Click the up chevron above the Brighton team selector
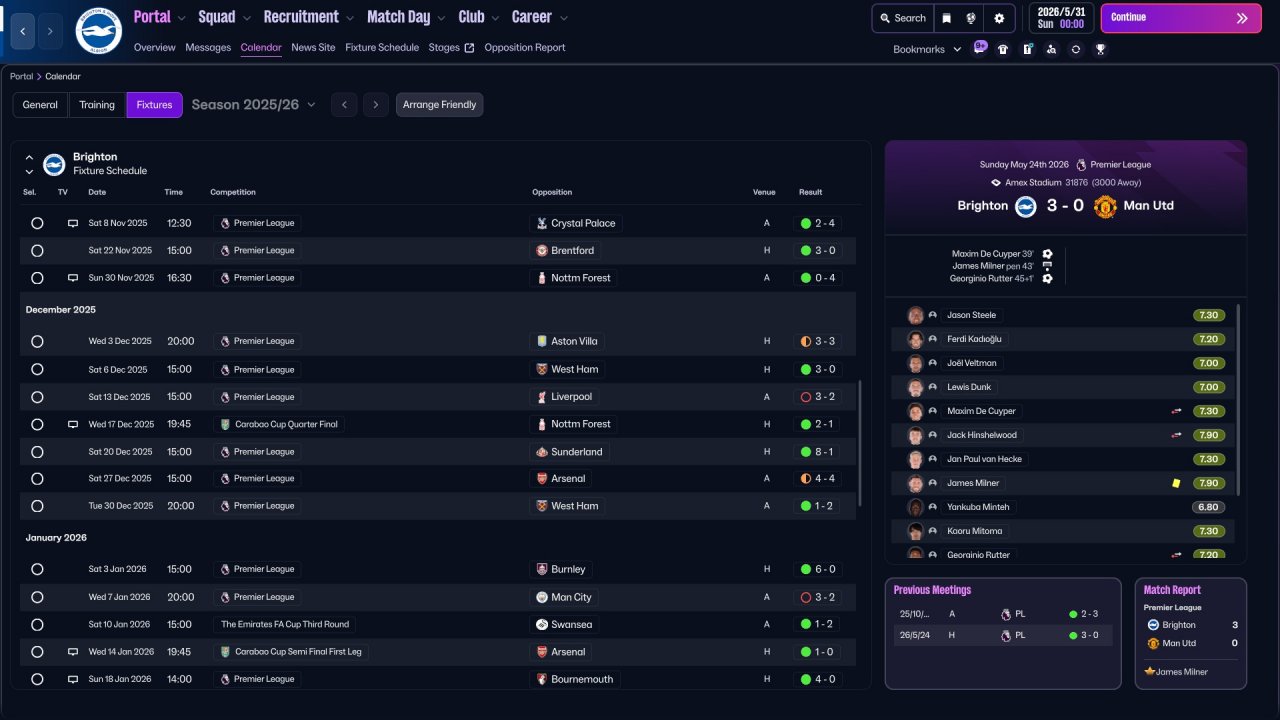Image resolution: width=1280 pixels, height=720 pixels. pos(29,158)
